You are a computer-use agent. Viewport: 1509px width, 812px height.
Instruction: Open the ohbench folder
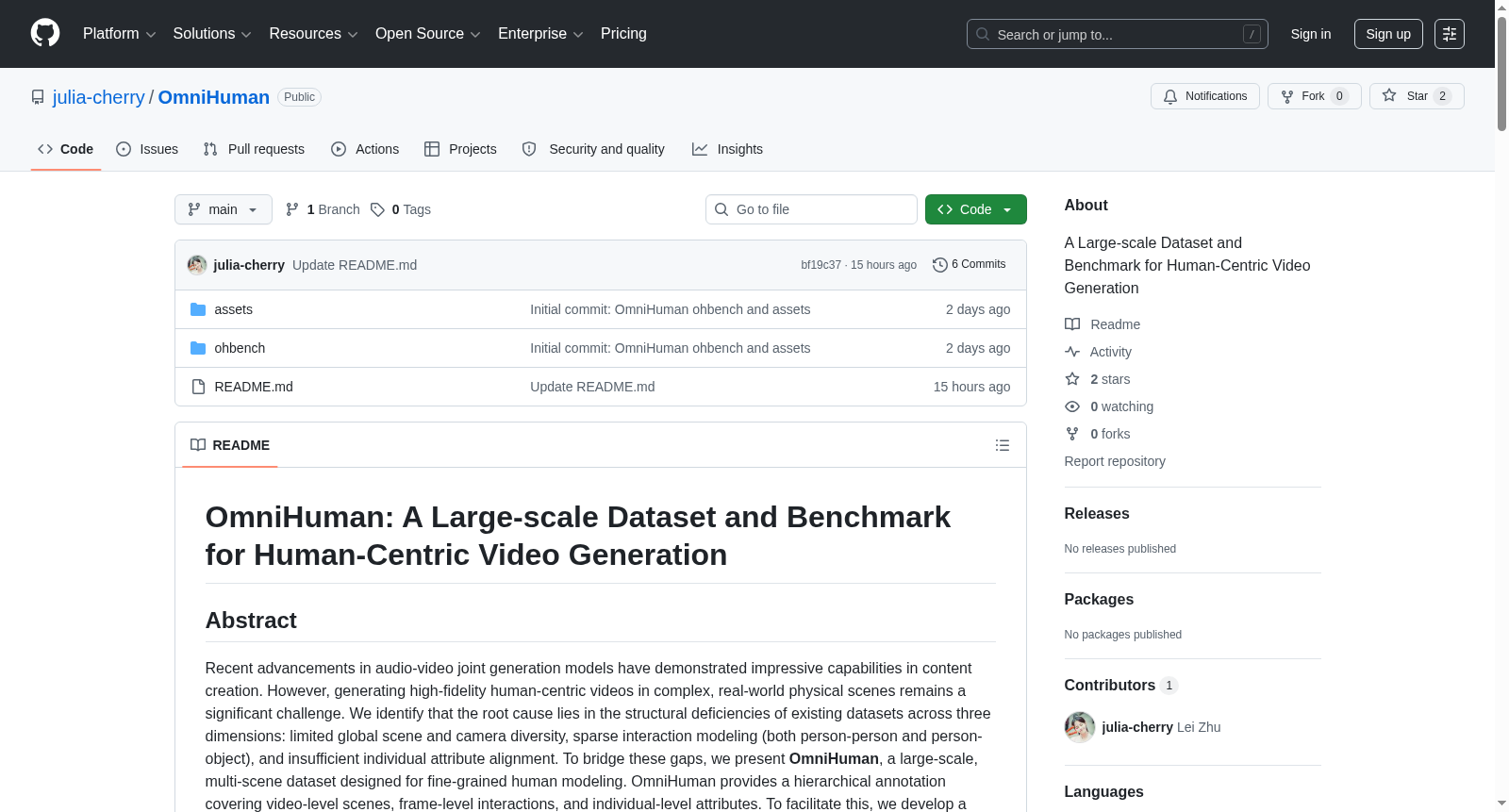[x=240, y=348]
